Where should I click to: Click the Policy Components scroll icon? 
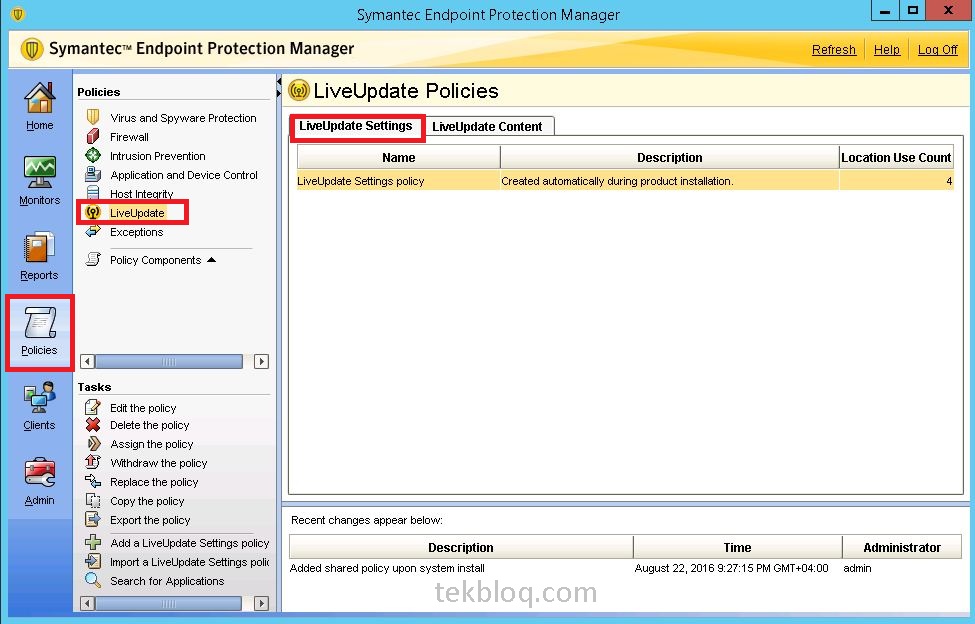[x=93, y=259]
